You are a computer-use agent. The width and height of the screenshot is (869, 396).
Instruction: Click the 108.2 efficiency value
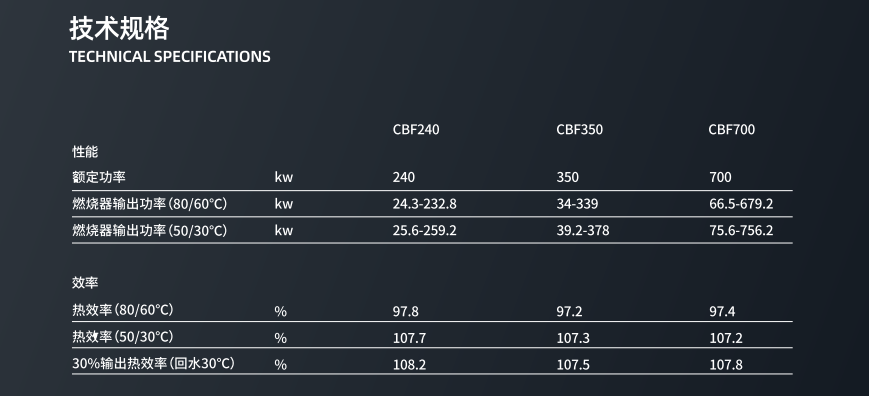pos(410,364)
